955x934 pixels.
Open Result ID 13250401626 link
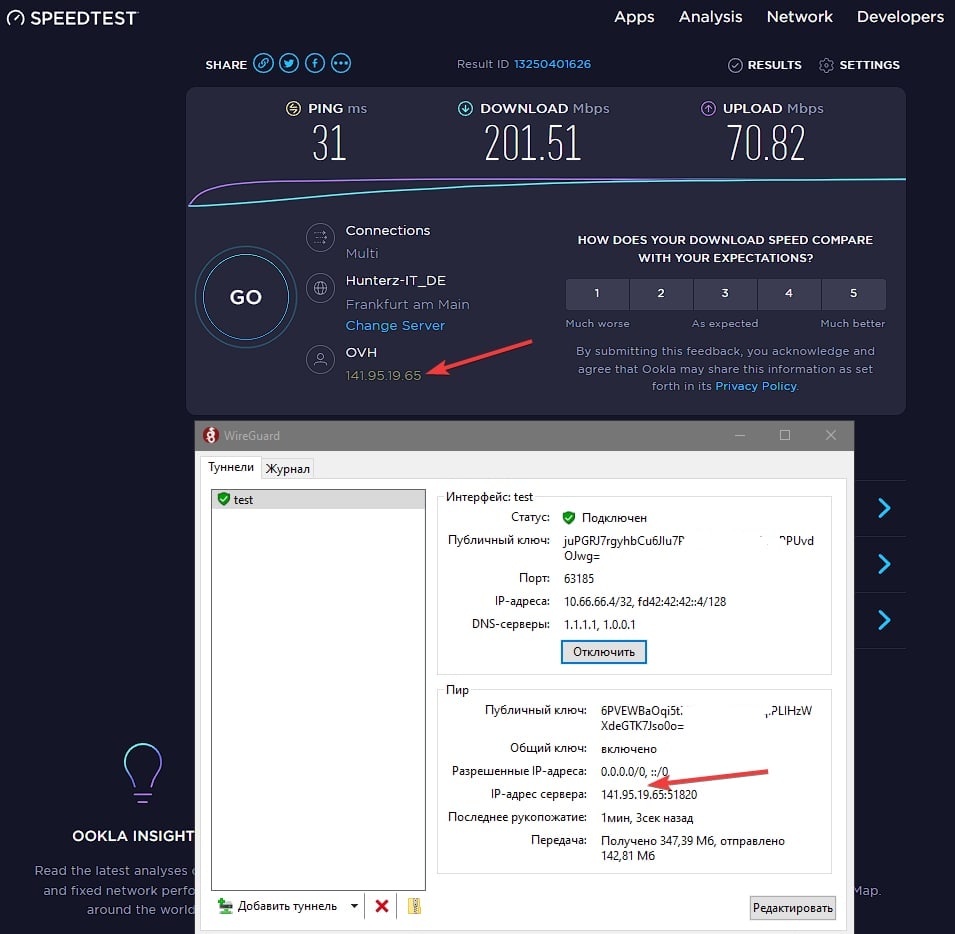pos(552,64)
